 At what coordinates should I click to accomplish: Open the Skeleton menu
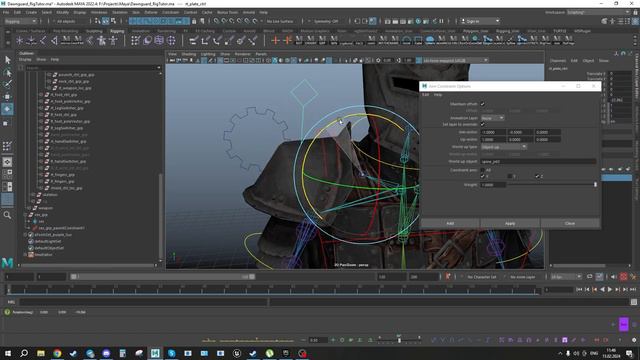tap(120, 12)
